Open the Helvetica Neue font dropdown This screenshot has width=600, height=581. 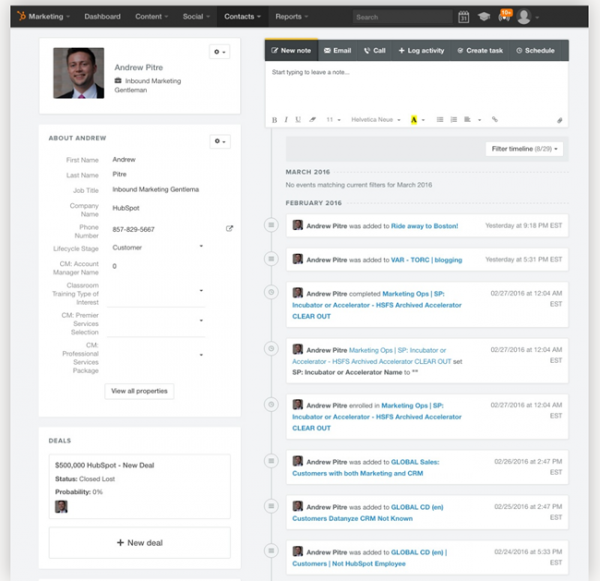click(376, 120)
